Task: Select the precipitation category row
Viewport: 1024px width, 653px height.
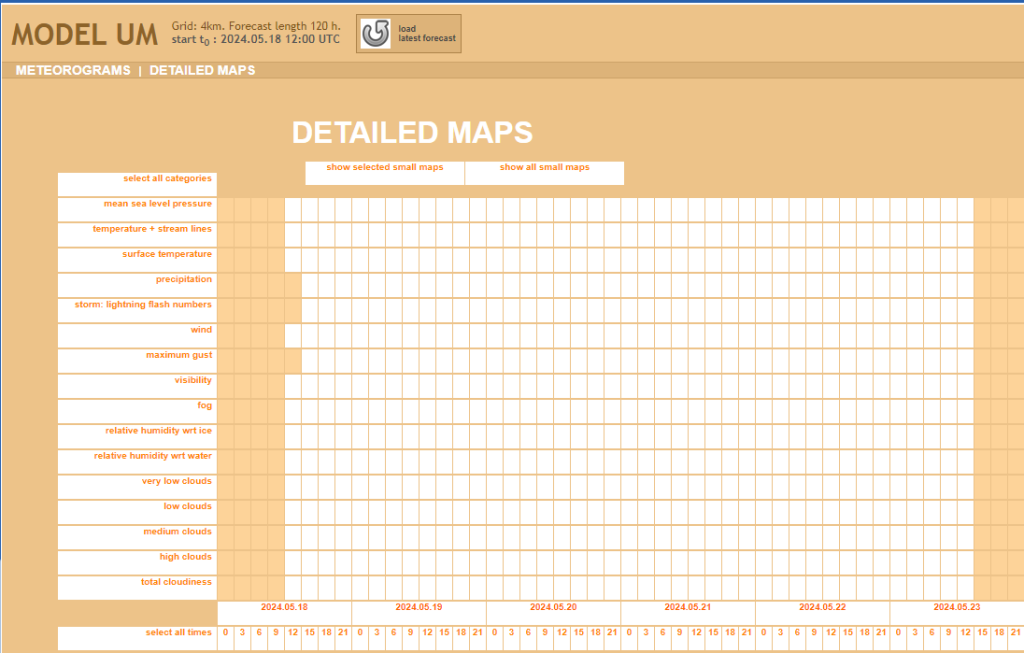Action: tap(183, 280)
